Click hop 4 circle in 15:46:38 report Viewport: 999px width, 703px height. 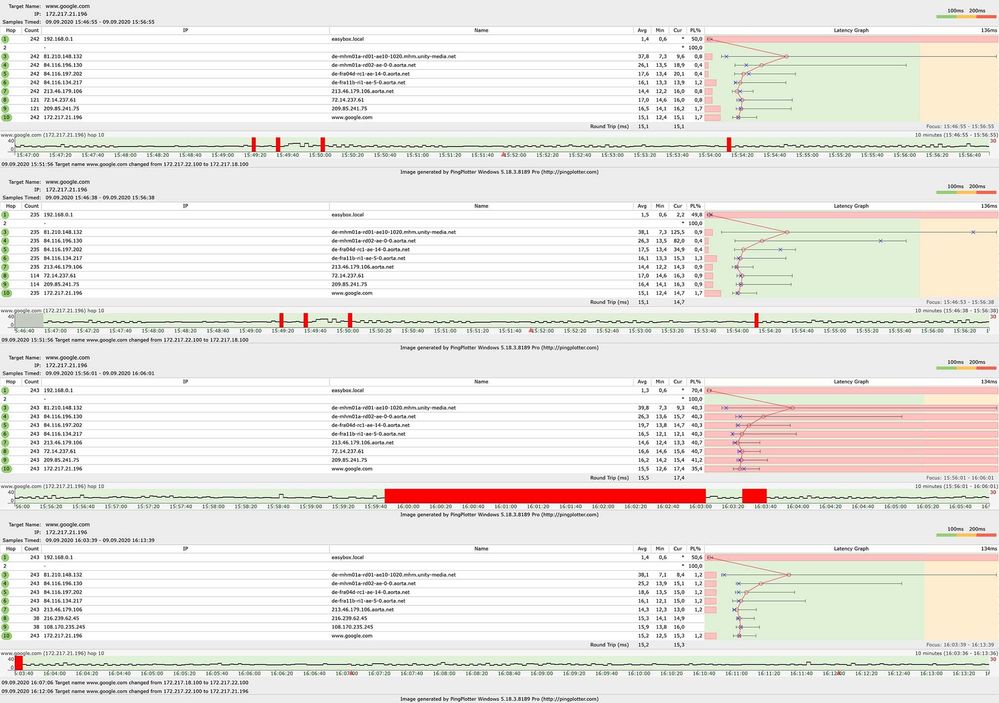click(5, 241)
